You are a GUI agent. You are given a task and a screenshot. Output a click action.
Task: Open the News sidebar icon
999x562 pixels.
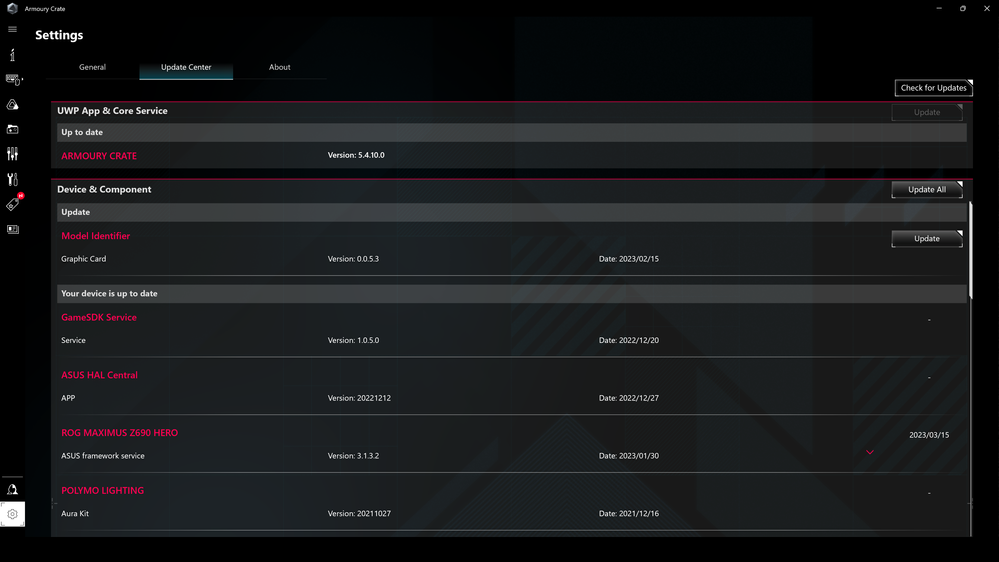12,229
